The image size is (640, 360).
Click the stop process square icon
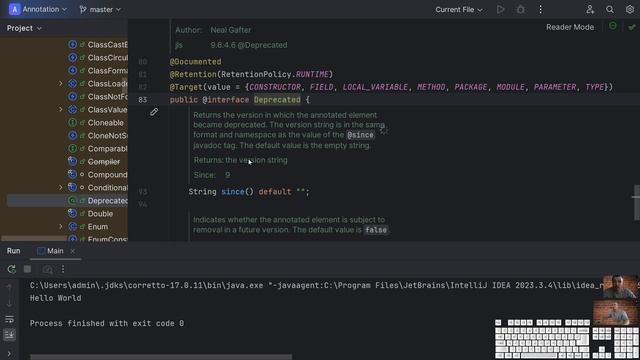27,269
